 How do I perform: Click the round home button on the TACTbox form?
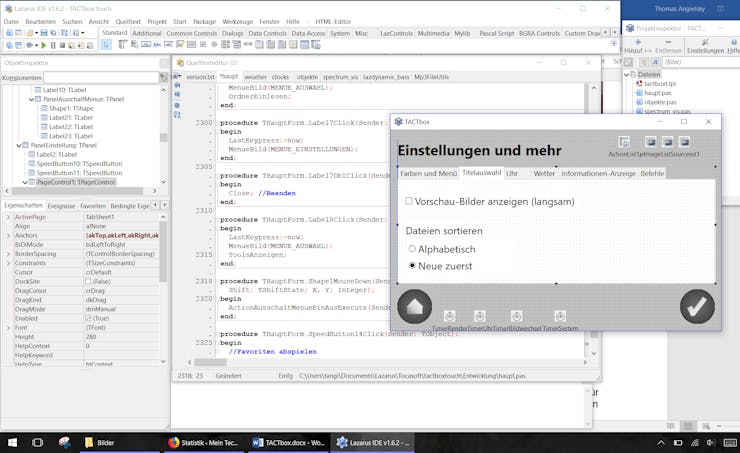pyautogui.click(x=414, y=307)
